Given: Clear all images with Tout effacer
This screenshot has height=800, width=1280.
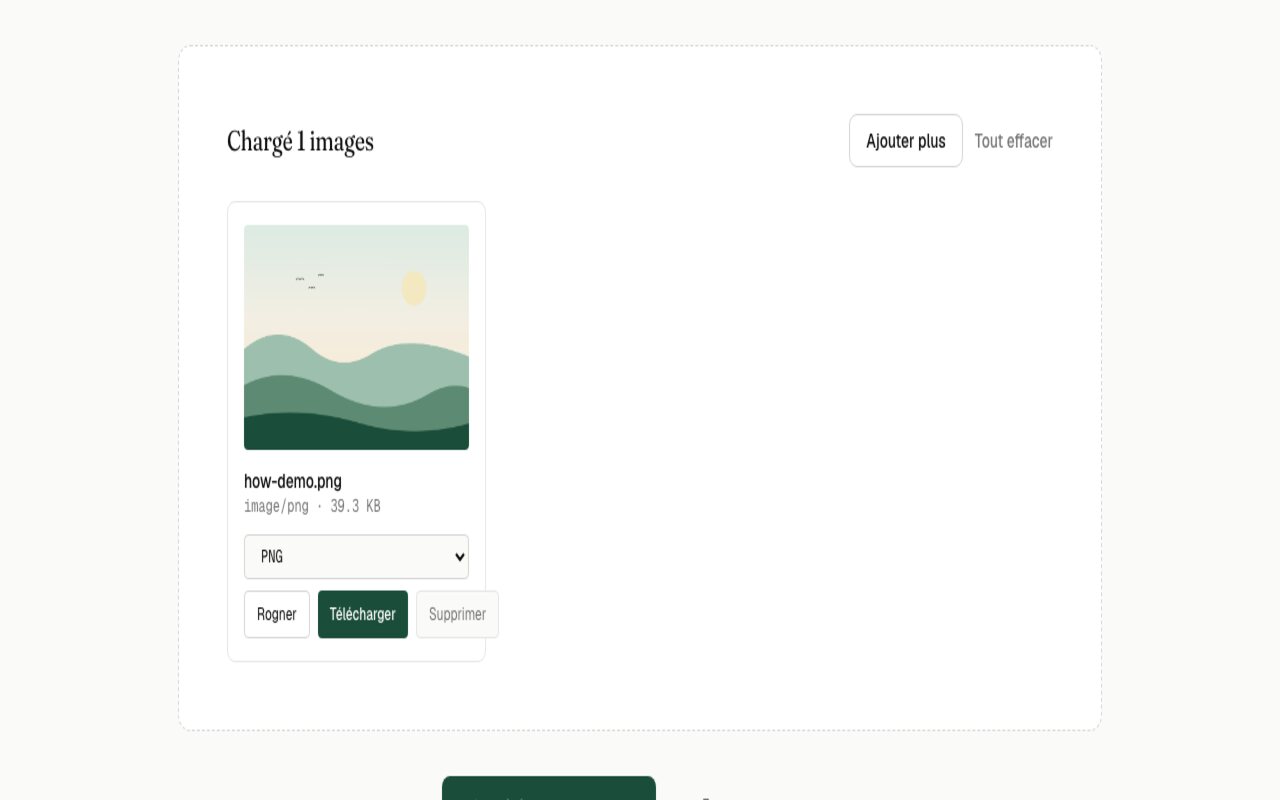Looking at the screenshot, I should pos(1013,141).
